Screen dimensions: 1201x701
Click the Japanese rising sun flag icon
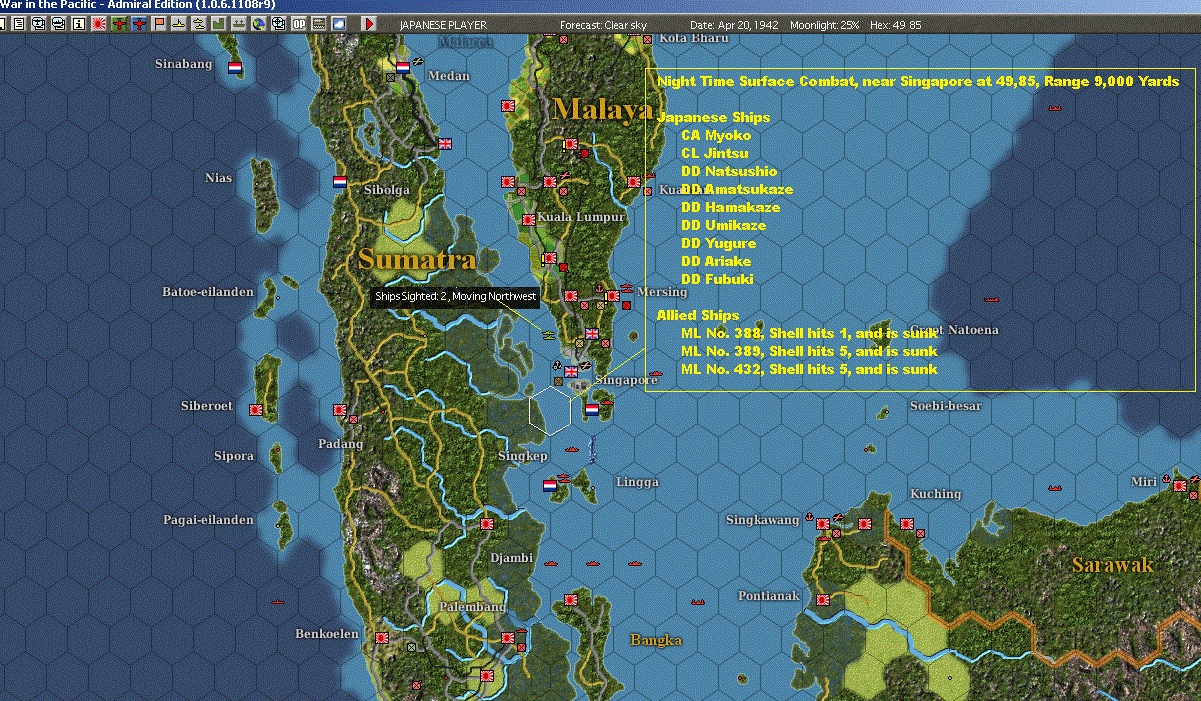tap(99, 23)
